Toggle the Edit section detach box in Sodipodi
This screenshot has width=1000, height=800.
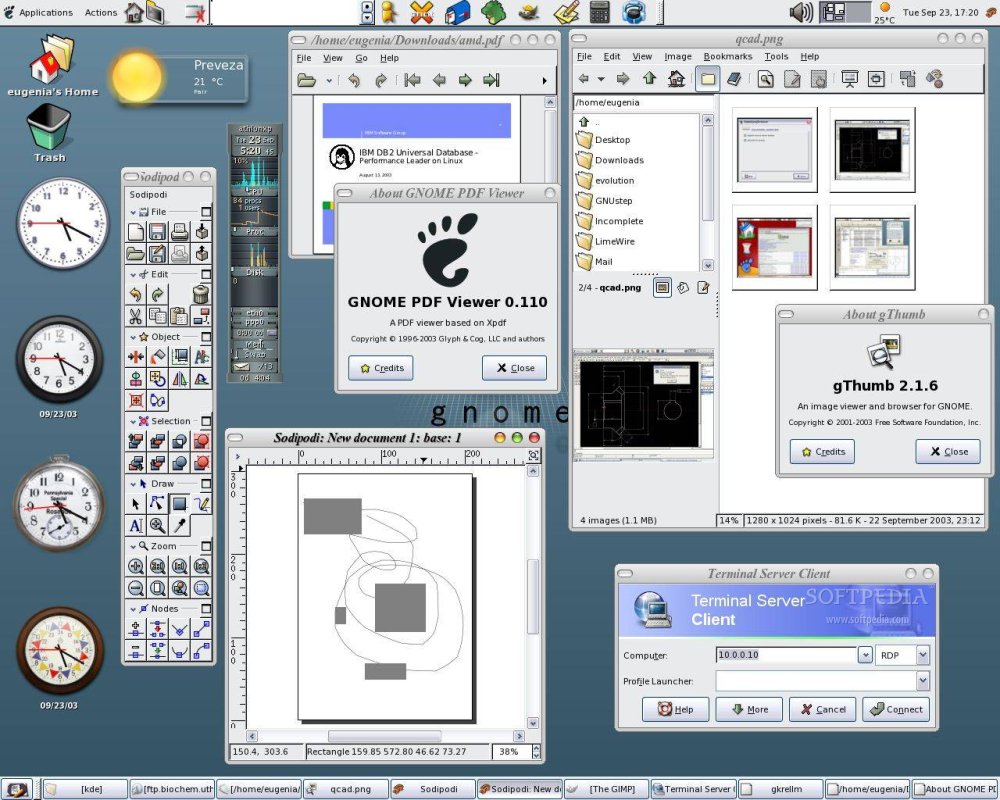[206, 274]
